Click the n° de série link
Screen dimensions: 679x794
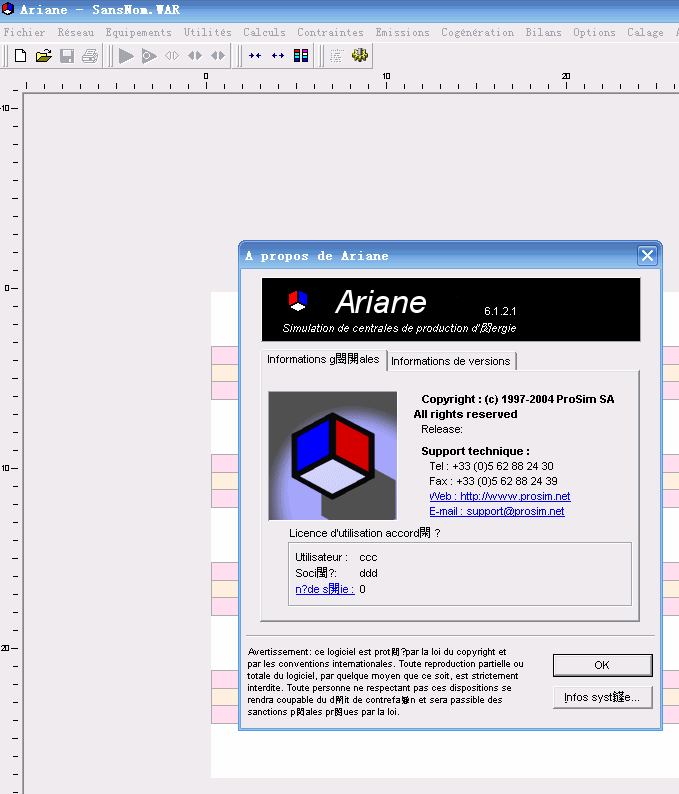coord(325,589)
